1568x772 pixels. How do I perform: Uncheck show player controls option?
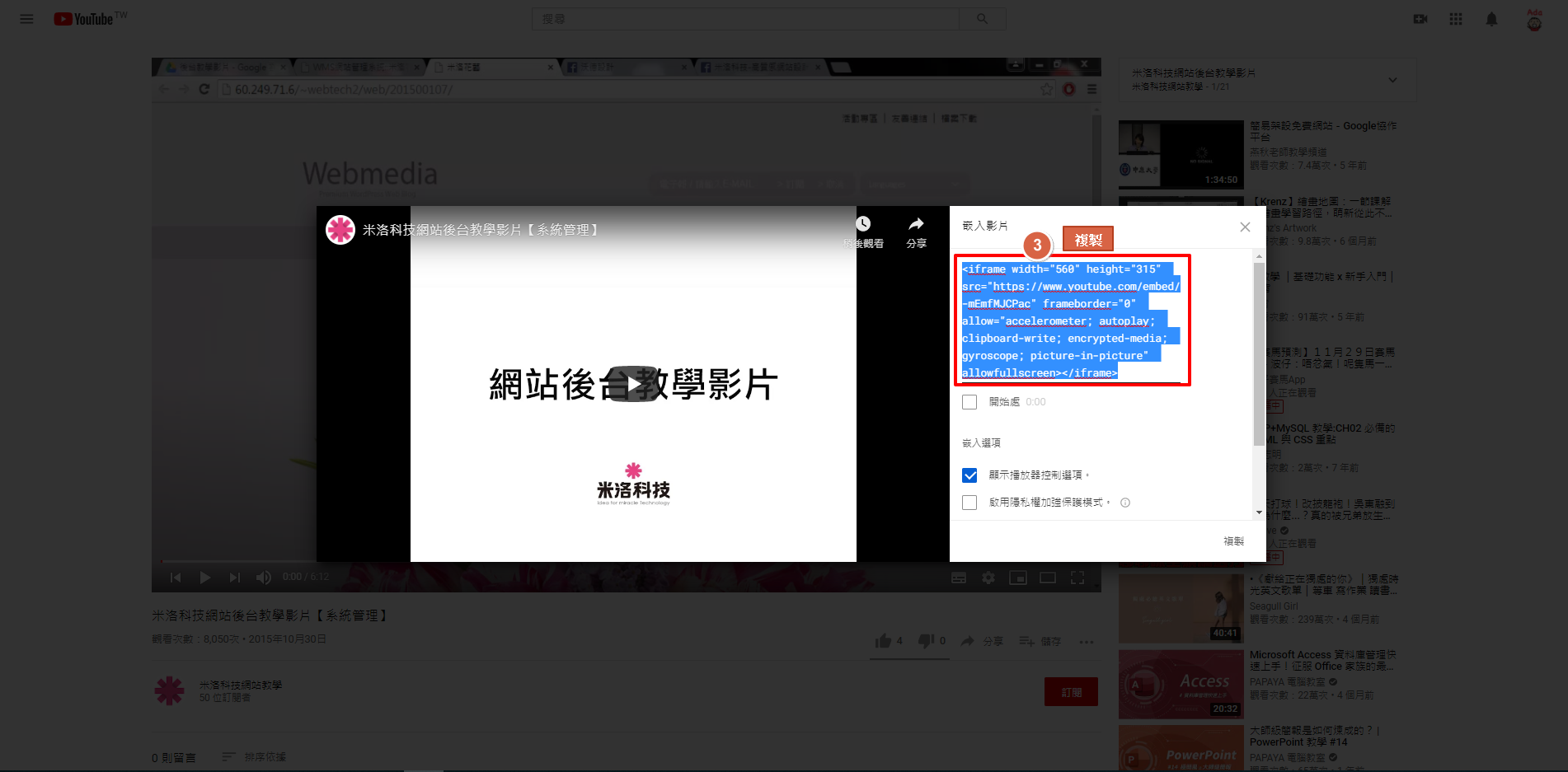click(x=969, y=475)
